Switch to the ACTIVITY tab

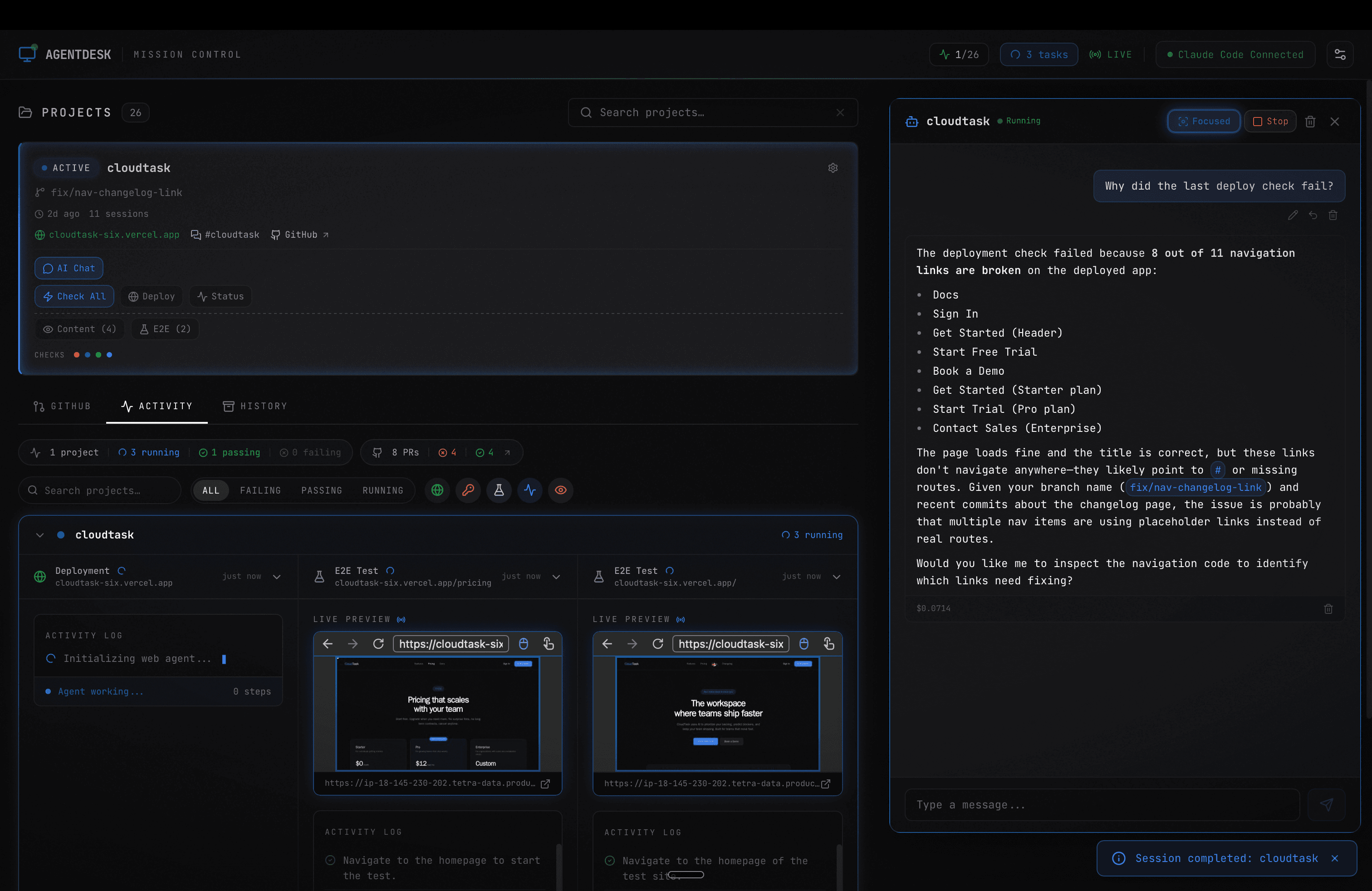[x=157, y=406]
